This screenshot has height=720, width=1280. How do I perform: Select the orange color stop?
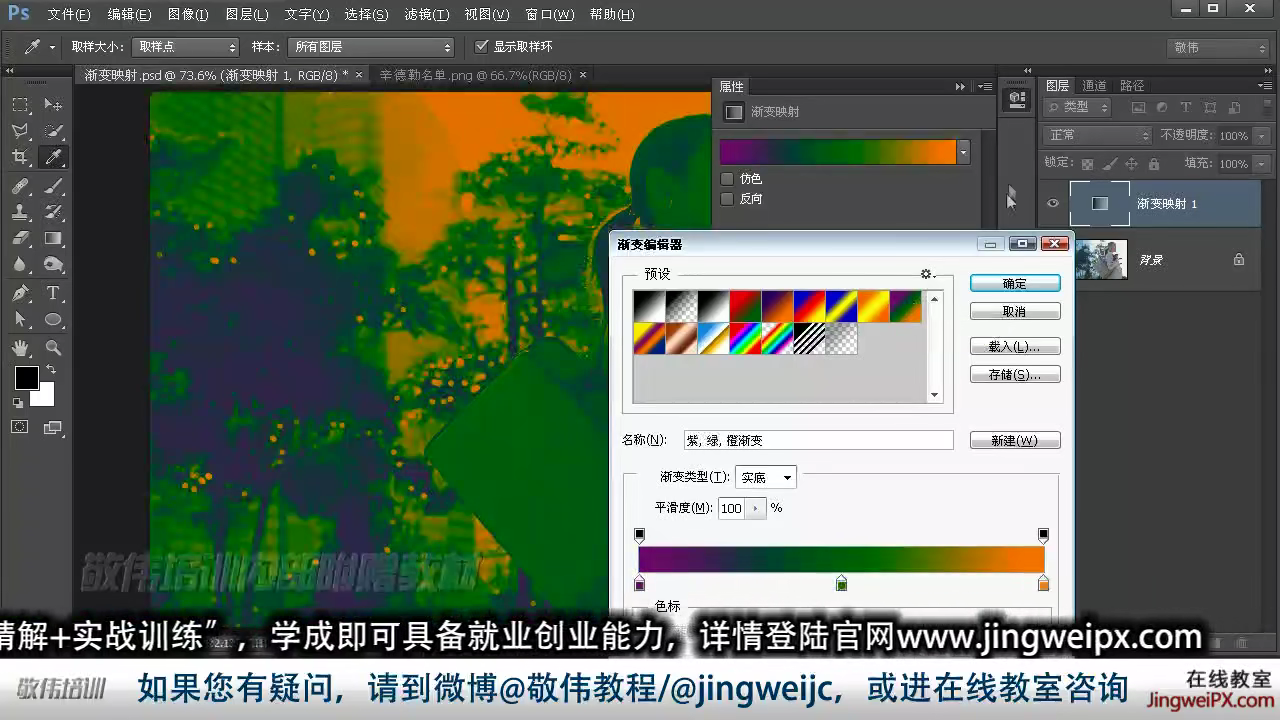1043,583
